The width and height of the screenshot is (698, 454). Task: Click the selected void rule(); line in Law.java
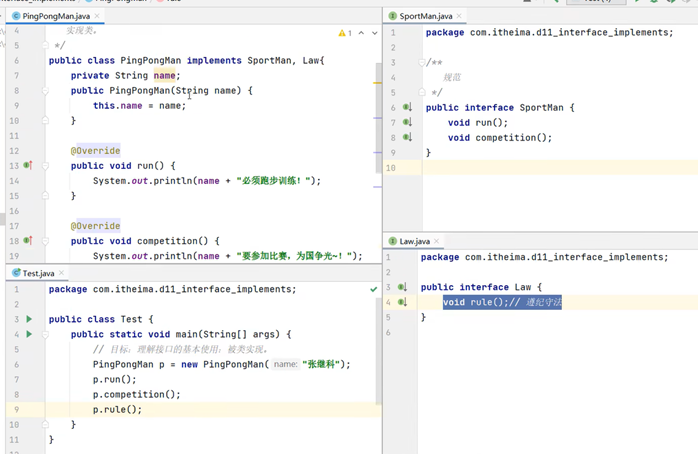(502, 302)
